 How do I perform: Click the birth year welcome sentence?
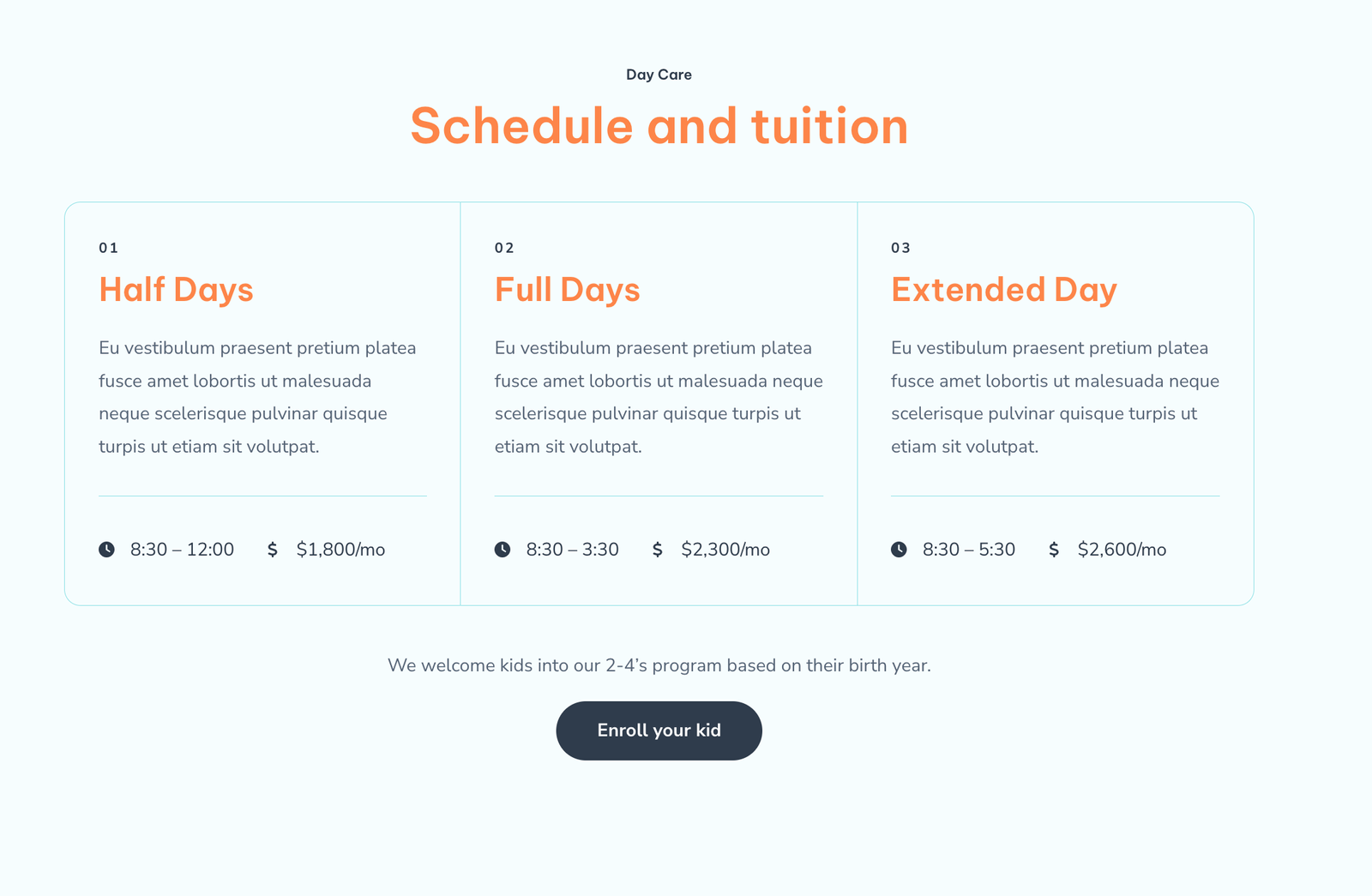(x=659, y=665)
